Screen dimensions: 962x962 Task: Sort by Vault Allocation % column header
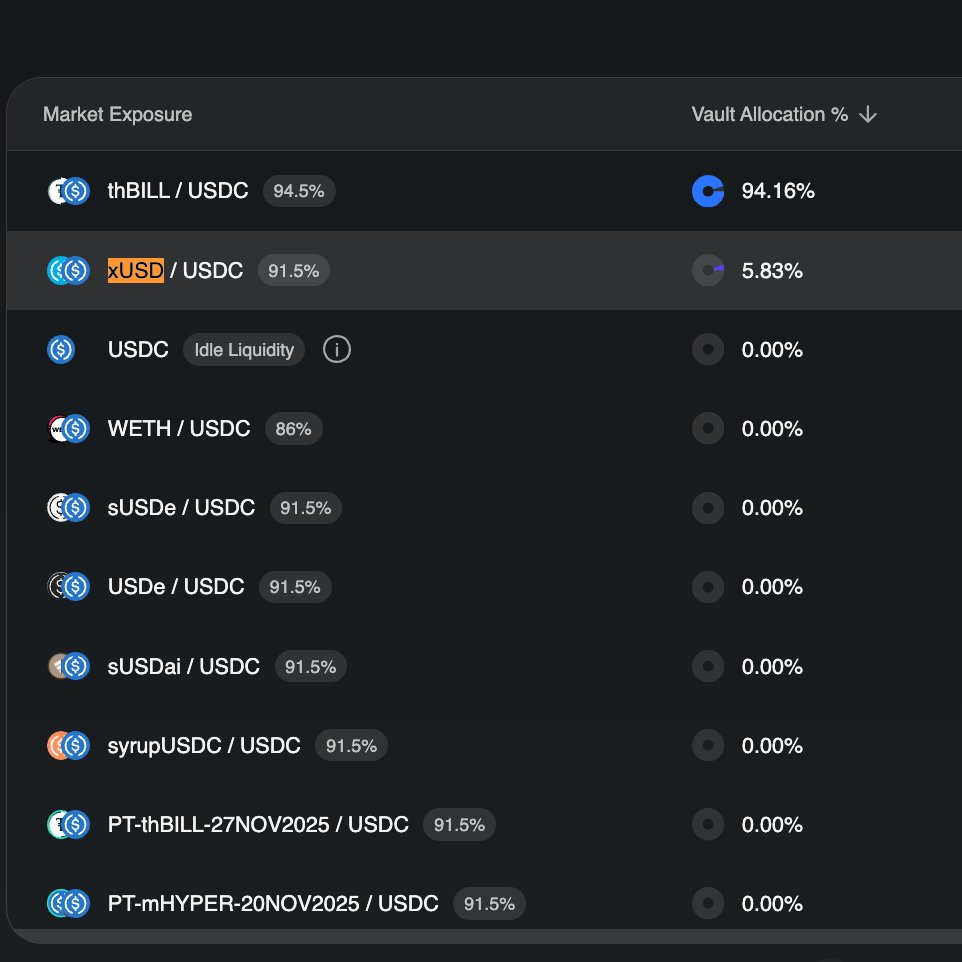769,115
